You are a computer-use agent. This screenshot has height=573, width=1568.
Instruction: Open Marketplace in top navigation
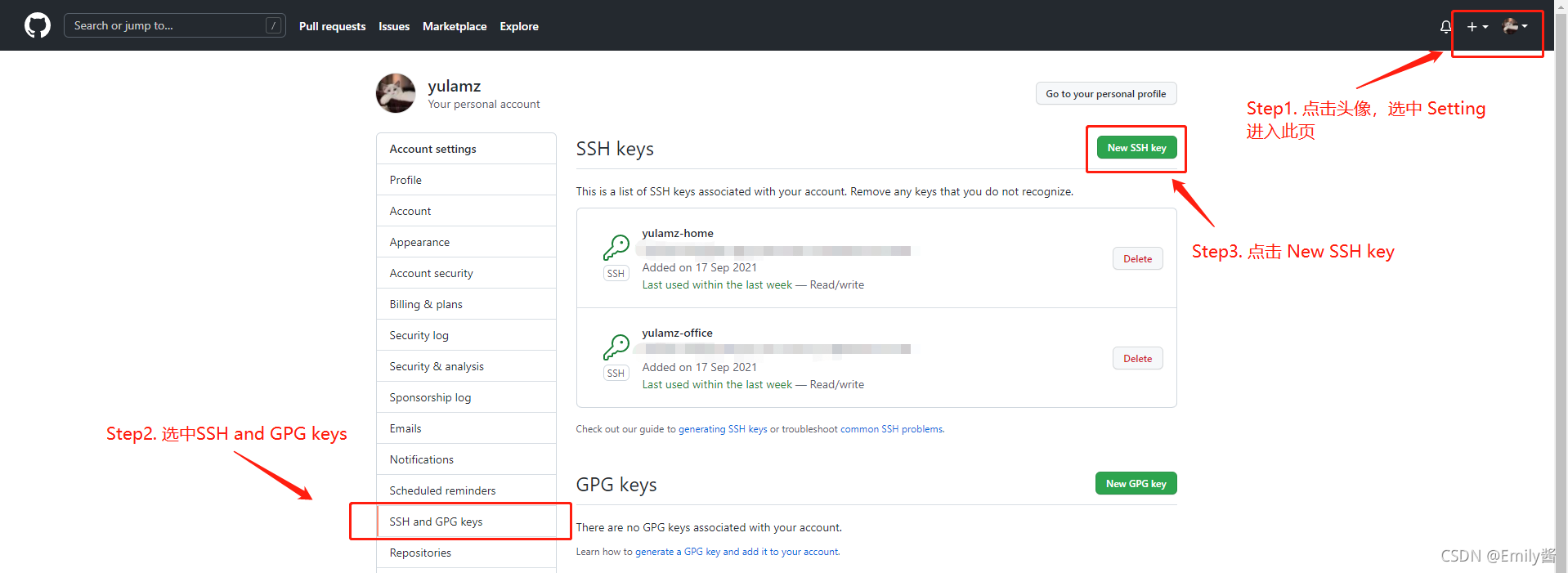(455, 26)
